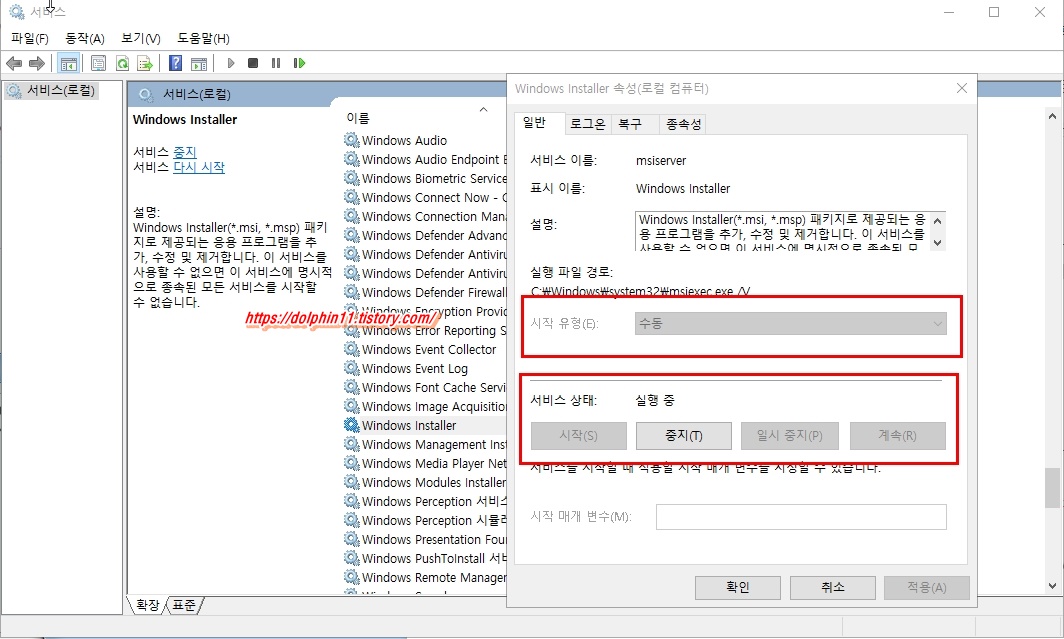
Task: Click gear icon of Windows Audio
Action: click(x=352, y=140)
